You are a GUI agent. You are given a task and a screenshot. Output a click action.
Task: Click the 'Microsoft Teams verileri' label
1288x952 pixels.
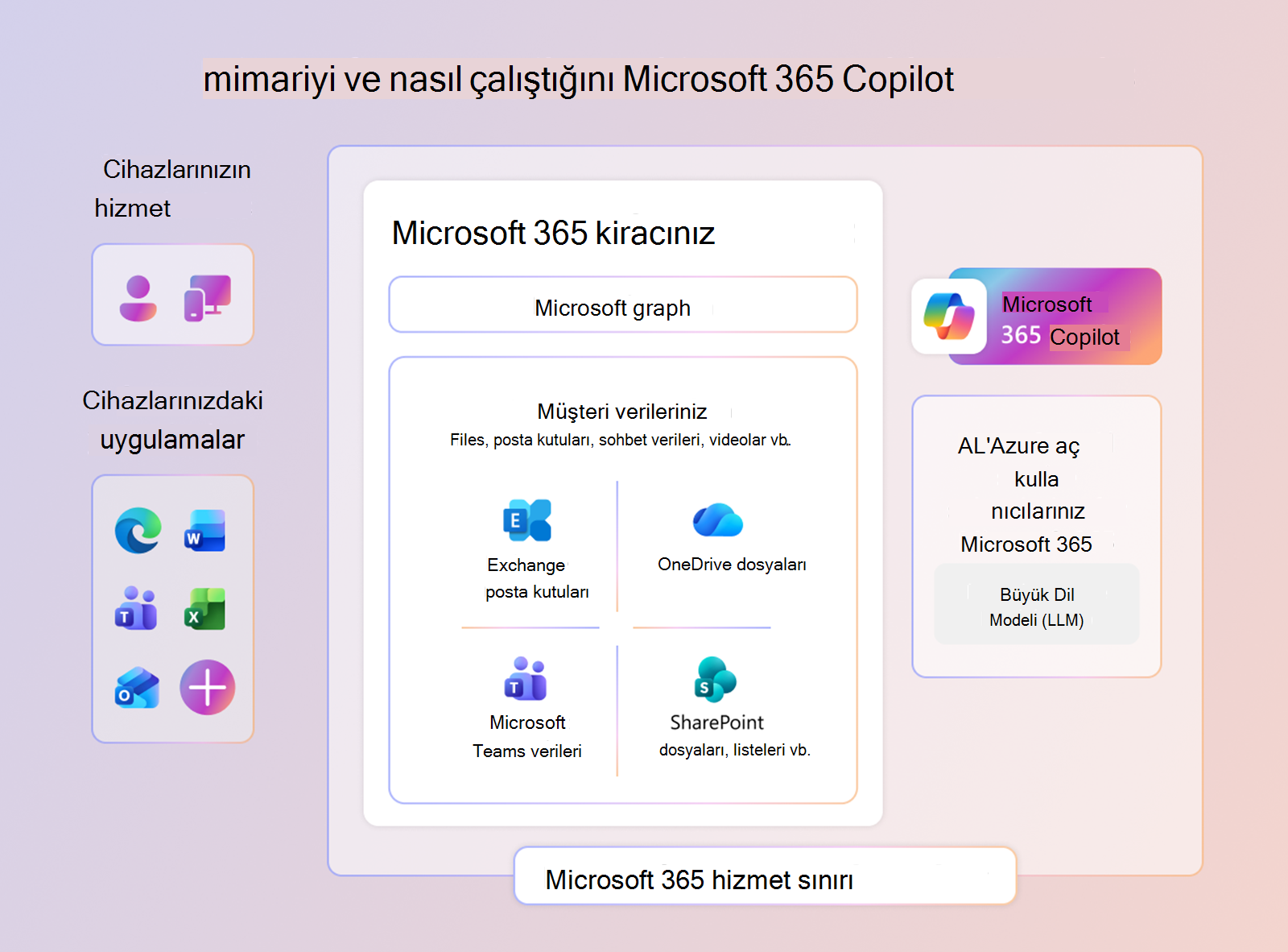(x=527, y=736)
